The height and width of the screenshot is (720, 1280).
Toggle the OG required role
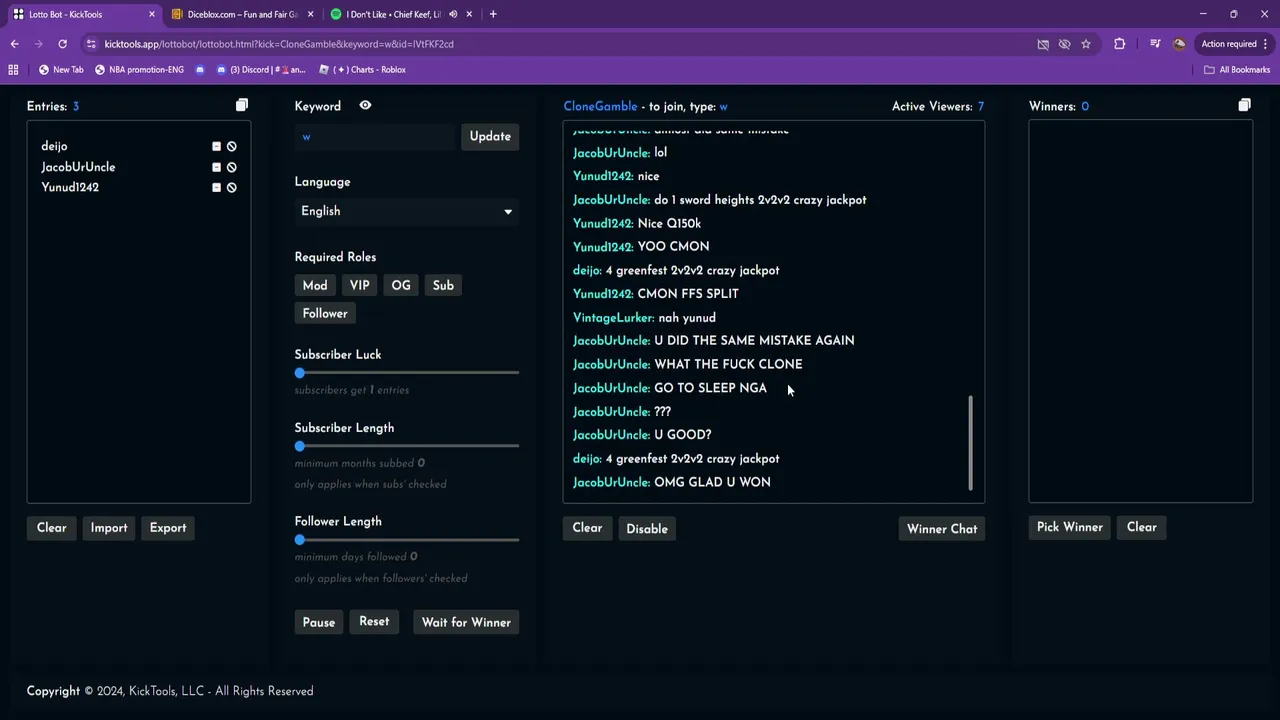[x=401, y=285]
